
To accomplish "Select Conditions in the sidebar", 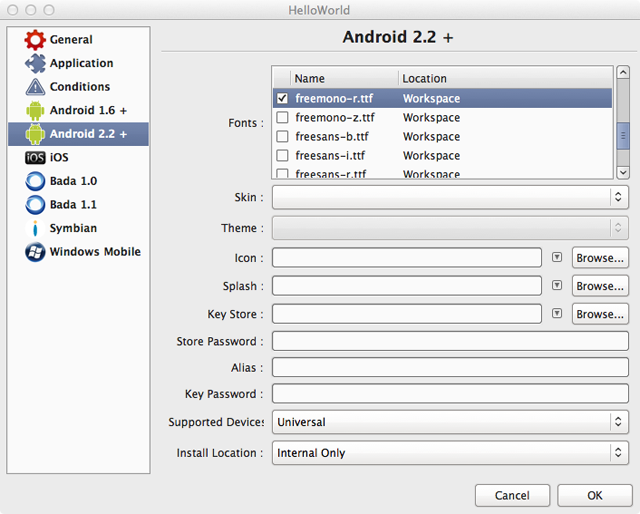I will coord(78,87).
